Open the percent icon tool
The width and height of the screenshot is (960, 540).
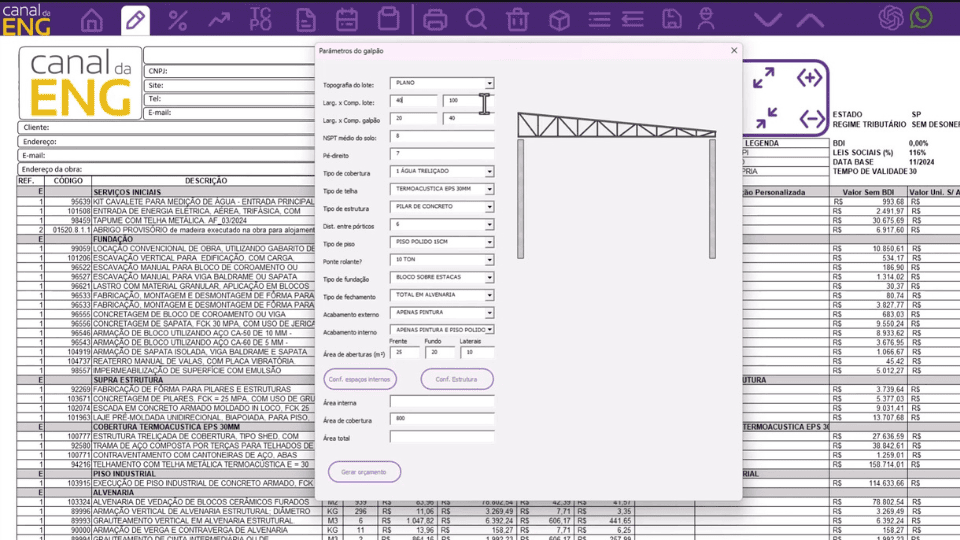(x=178, y=20)
